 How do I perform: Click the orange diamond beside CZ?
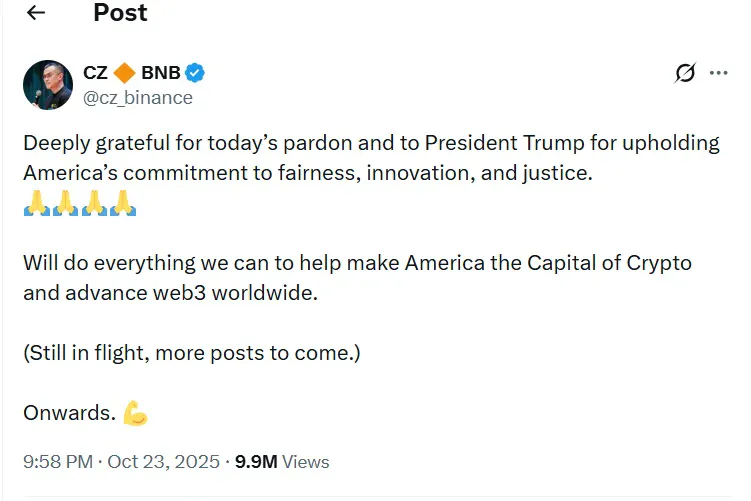(125, 73)
